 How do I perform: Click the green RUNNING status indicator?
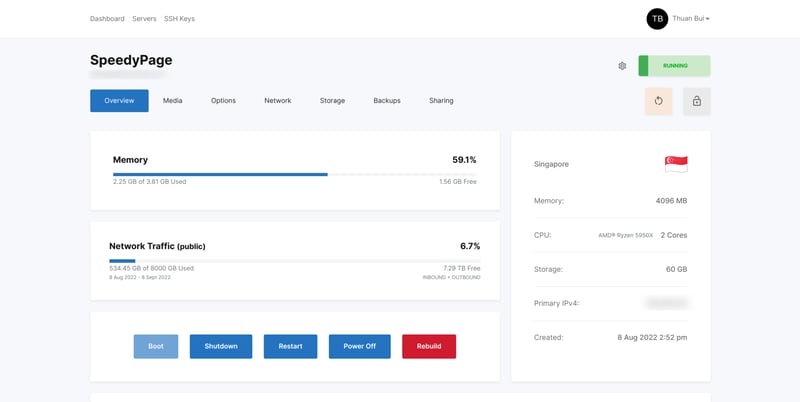pos(674,66)
